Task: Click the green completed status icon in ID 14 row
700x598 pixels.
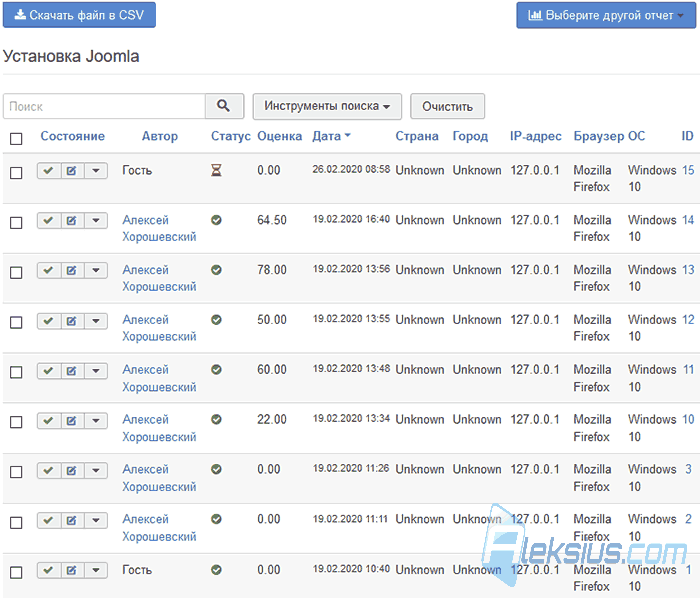Action: pos(217,220)
